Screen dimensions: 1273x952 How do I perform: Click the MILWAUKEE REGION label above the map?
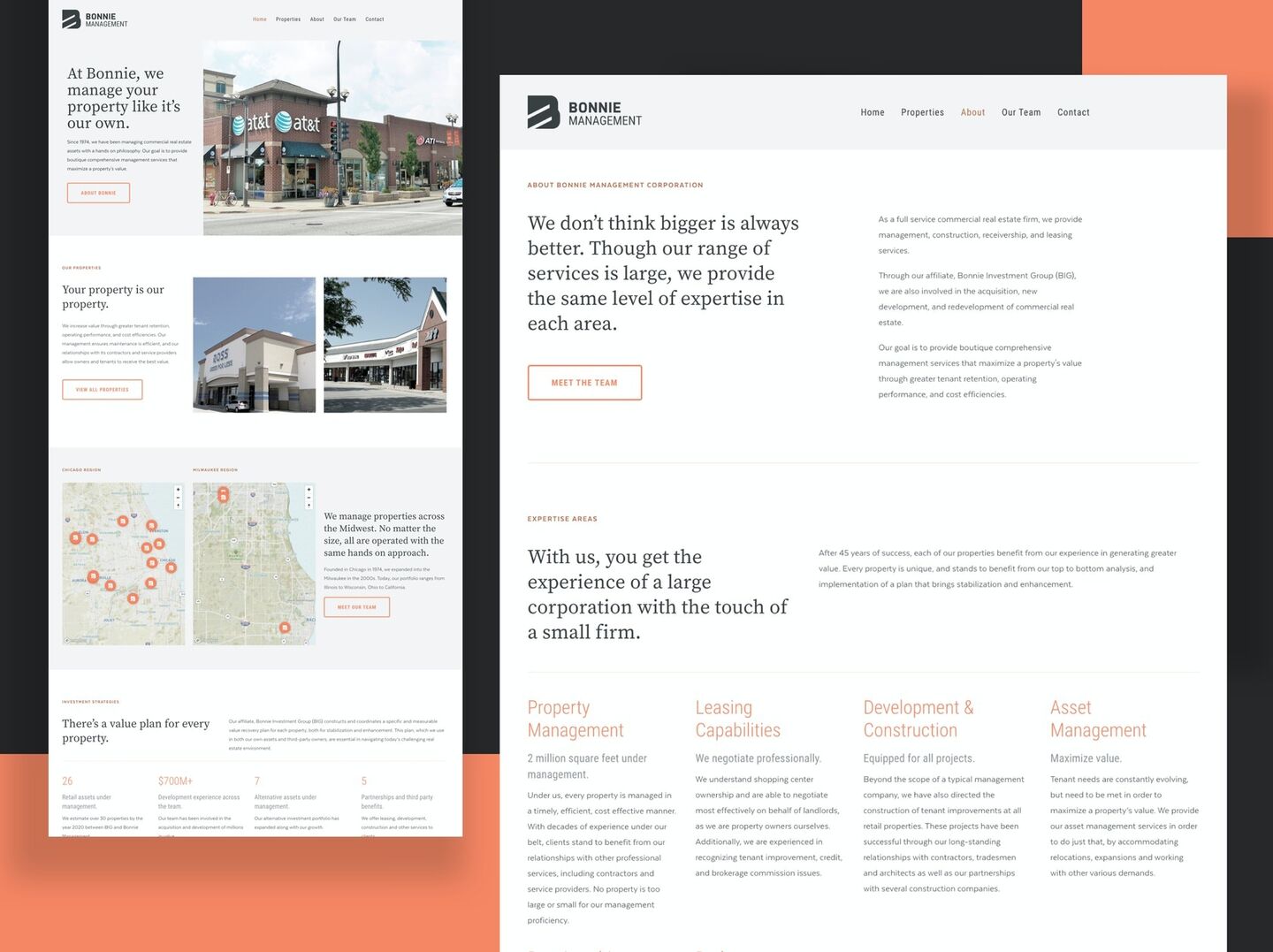point(215,470)
